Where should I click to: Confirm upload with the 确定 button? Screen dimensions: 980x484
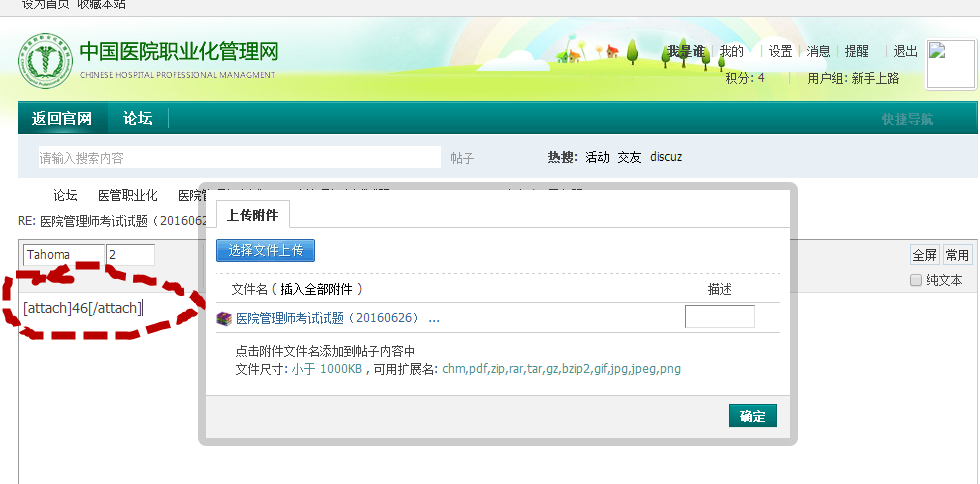click(x=752, y=416)
